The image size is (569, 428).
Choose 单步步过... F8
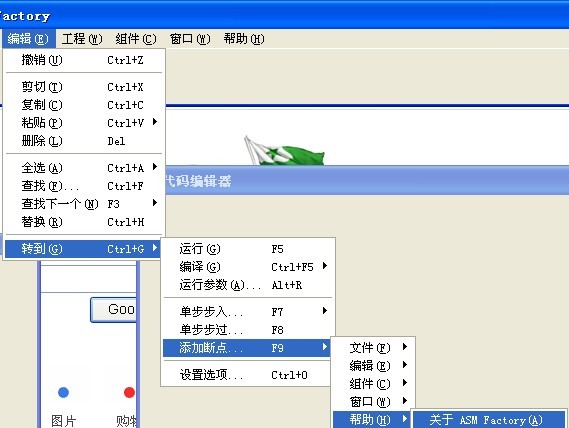247,330
